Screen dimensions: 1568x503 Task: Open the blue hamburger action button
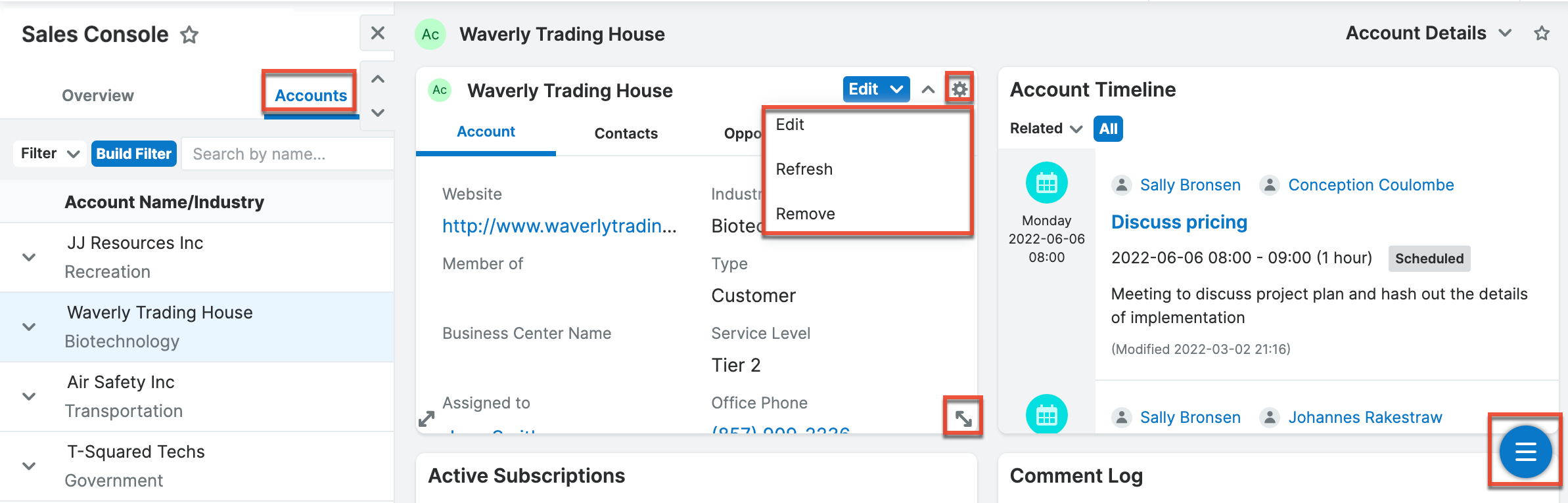pyautogui.click(x=1525, y=452)
